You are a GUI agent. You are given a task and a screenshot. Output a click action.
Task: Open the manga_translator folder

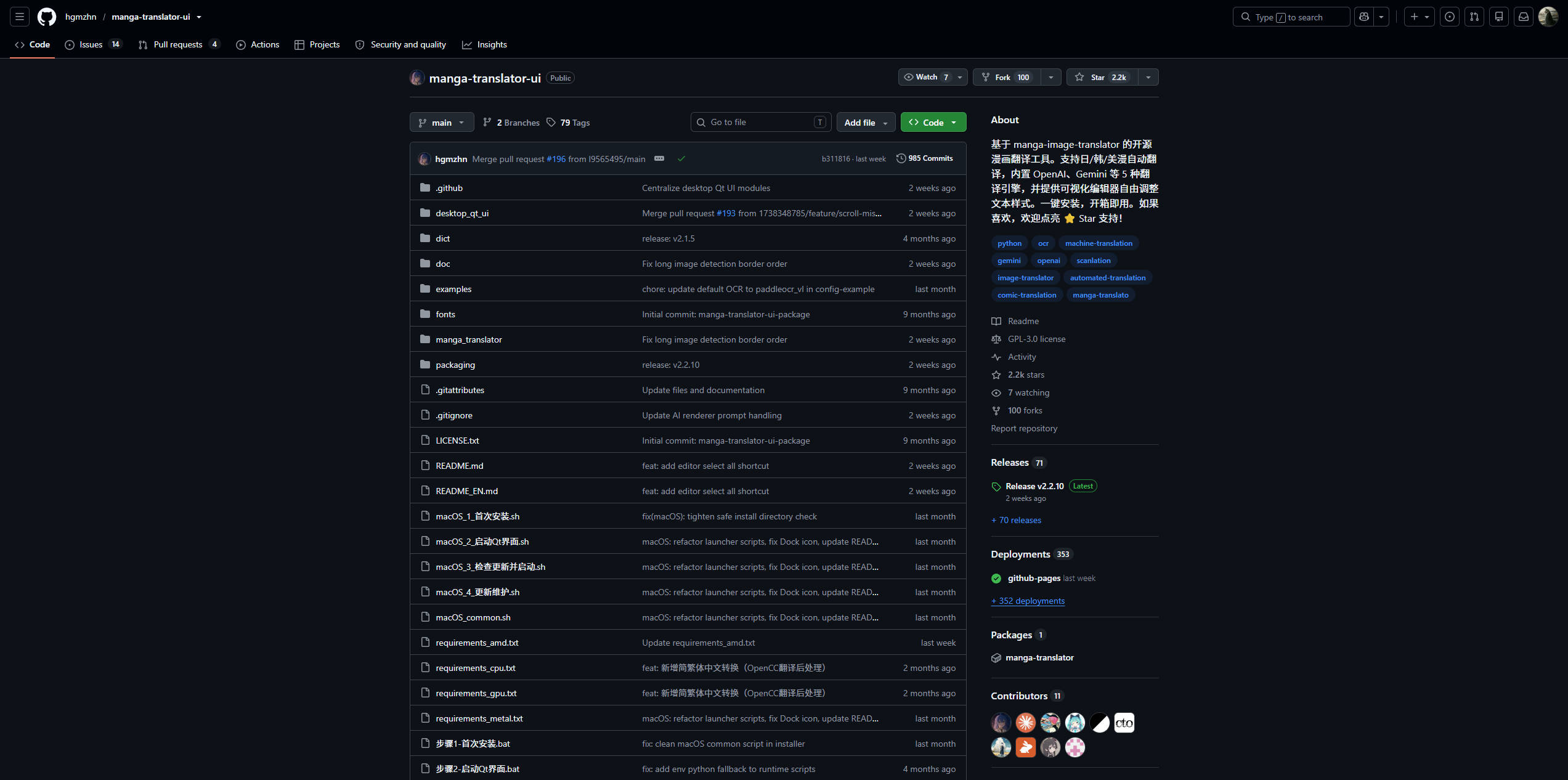pyautogui.click(x=469, y=339)
